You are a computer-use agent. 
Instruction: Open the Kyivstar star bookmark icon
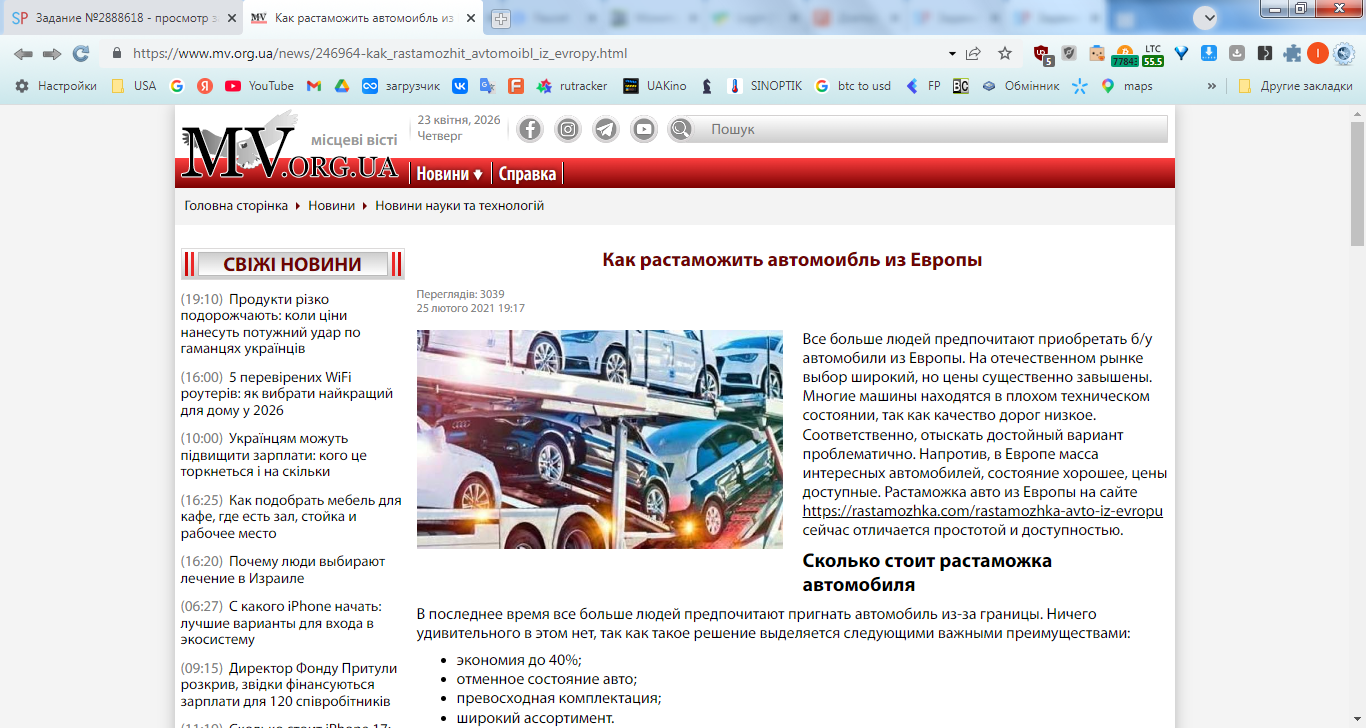pyautogui.click(x=1079, y=86)
